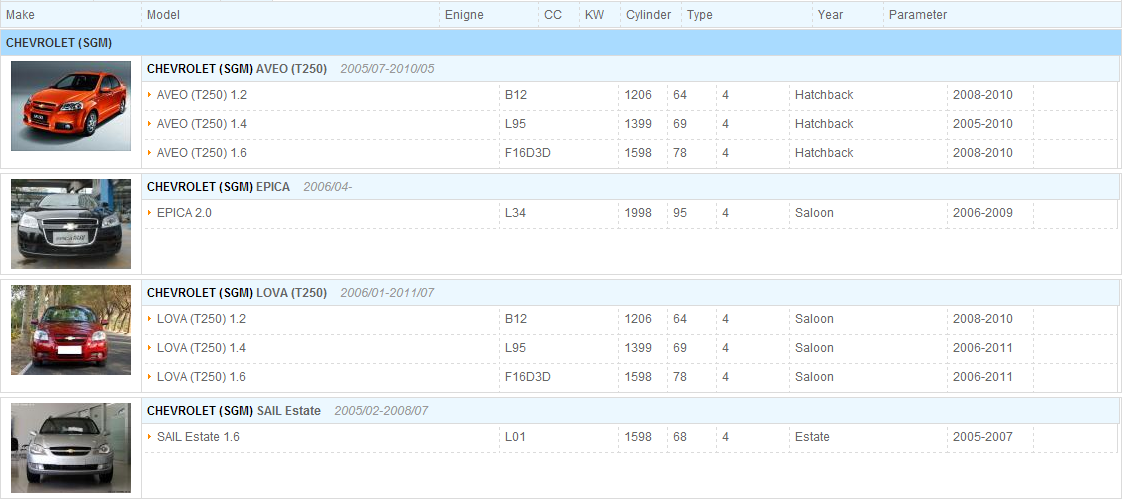Click the Enigne column header
This screenshot has height=503, width=1126.
pos(464,14)
